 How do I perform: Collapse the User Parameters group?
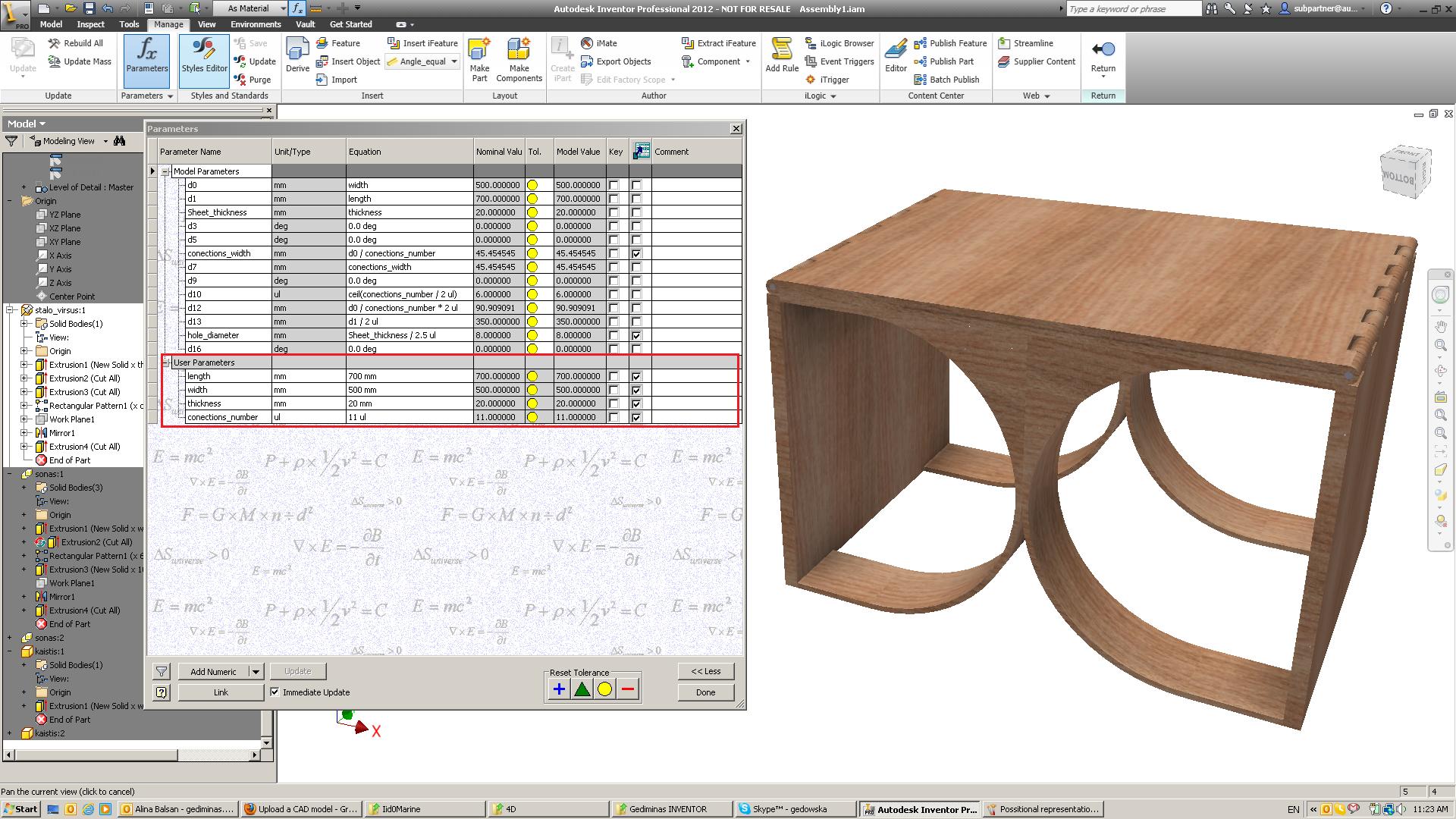(166, 362)
